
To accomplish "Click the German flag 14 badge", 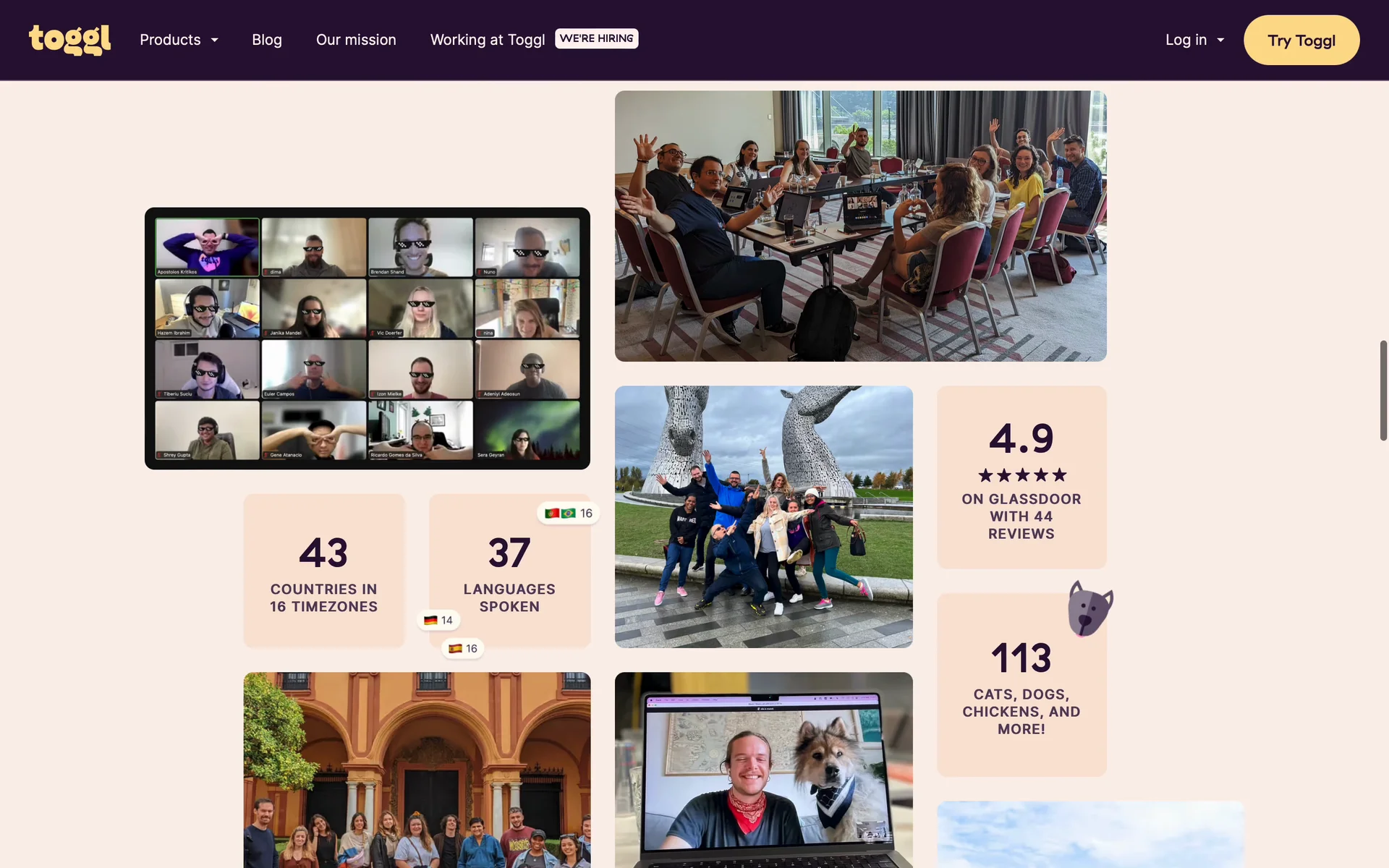I will (438, 620).
